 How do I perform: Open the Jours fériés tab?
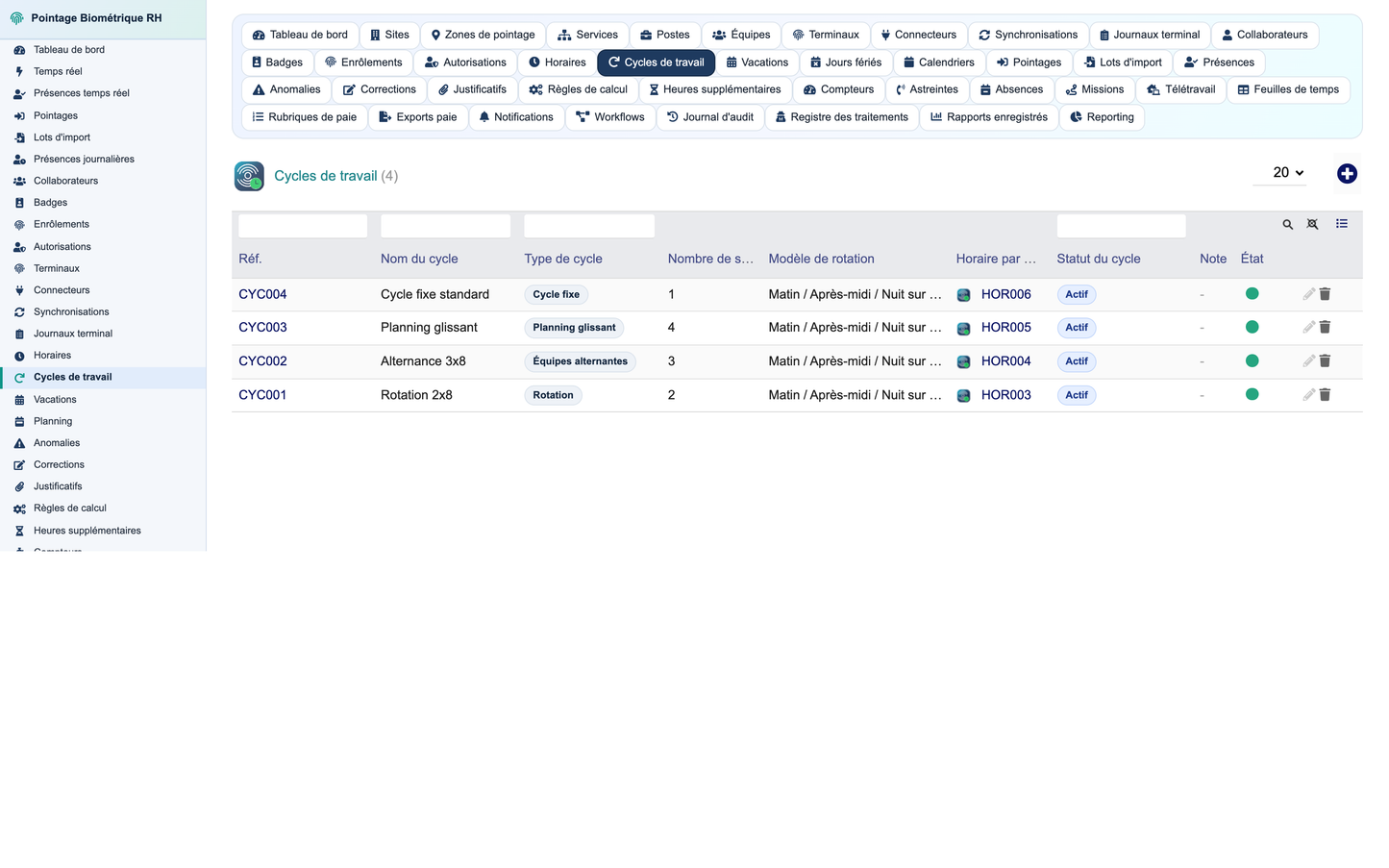coord(846,62)
